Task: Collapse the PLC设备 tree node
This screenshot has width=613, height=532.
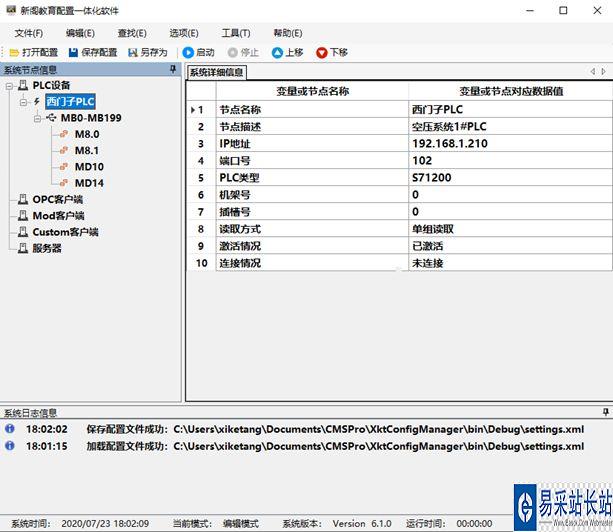Action: click(9, 86)
